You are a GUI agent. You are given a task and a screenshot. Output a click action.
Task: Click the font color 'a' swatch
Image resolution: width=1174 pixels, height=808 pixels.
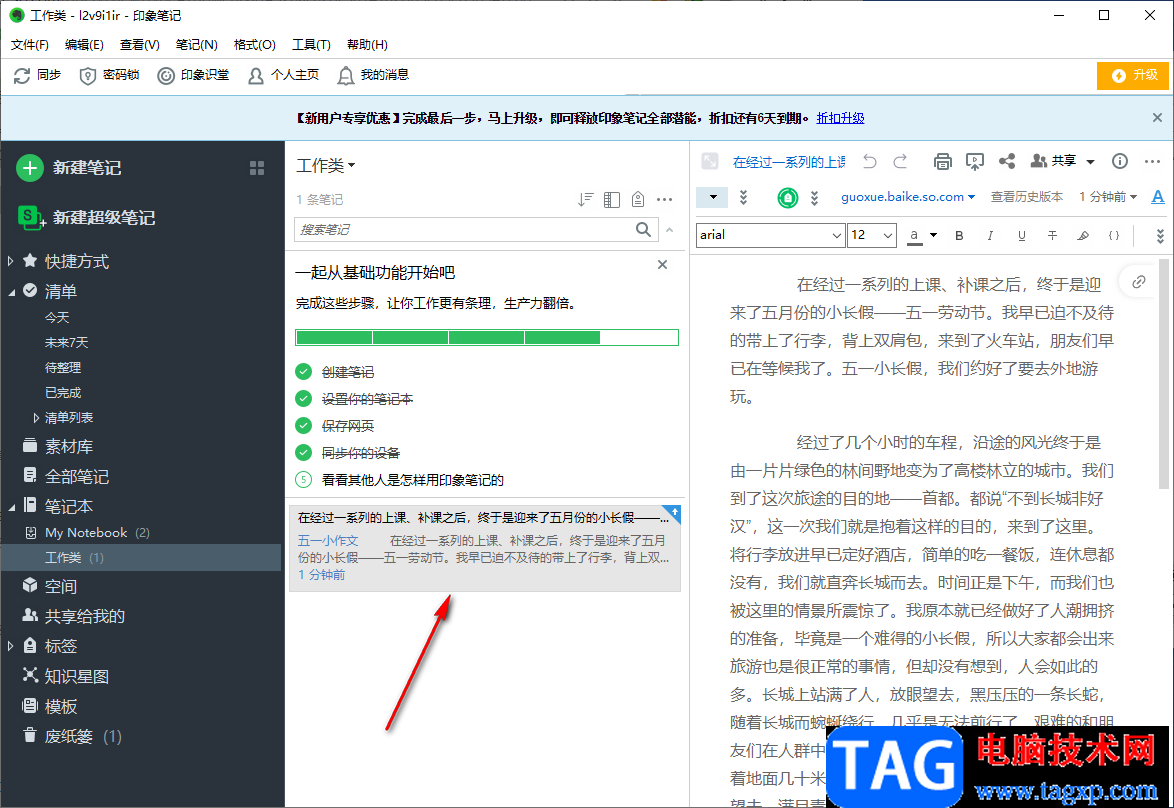(914, 235)
